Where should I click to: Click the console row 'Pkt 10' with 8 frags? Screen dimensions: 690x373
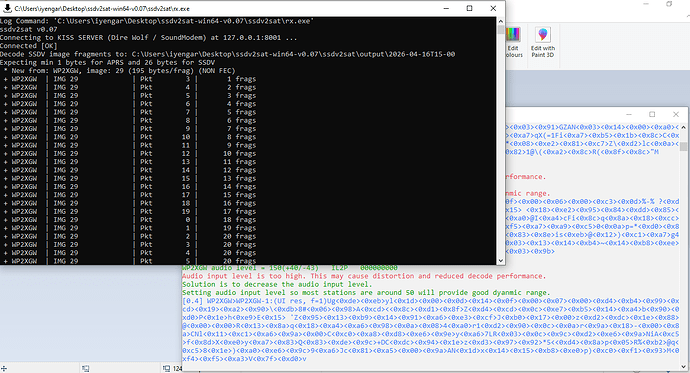point(130,137)
